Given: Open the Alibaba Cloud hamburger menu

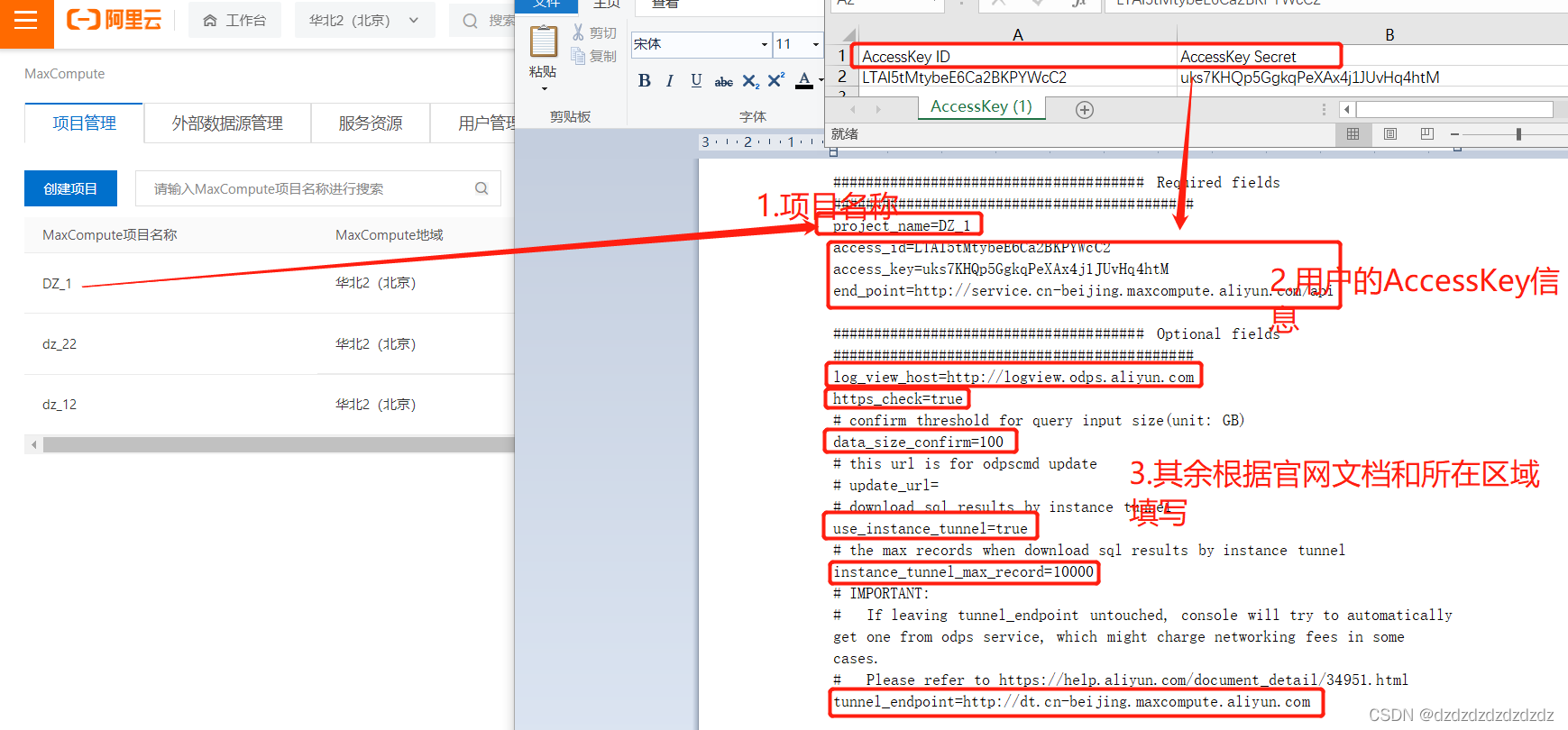Looking at the screenshot, I should tap(26, 20).
